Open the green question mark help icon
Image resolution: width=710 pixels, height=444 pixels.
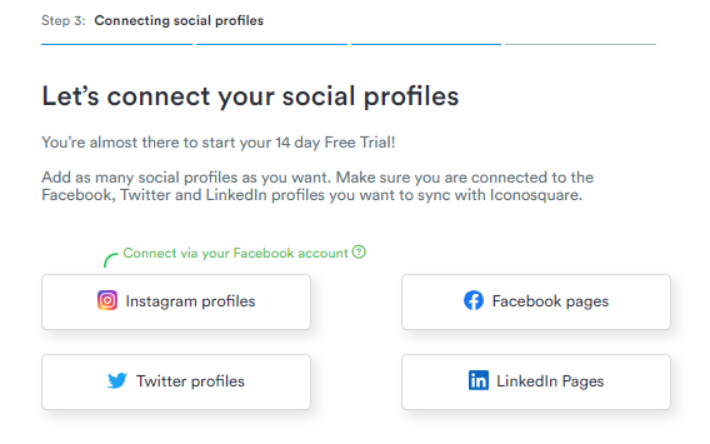[x=359, y=252]
